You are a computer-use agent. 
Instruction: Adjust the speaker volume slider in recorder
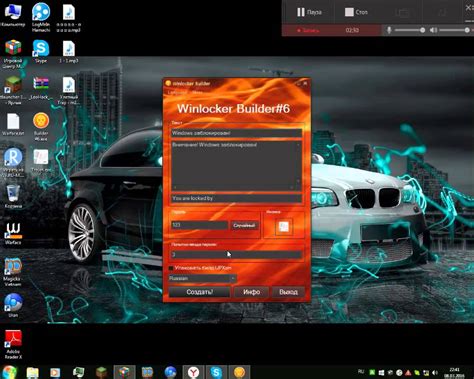click(454, 30)
